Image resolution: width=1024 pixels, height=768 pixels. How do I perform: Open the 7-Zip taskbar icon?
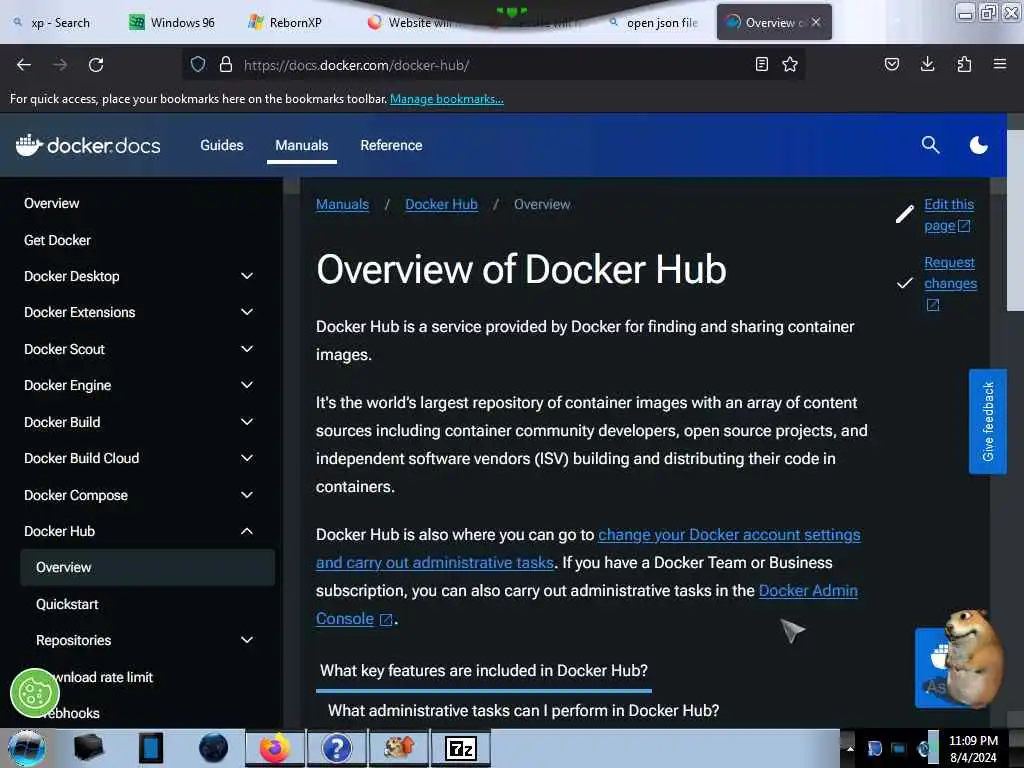coord(460,748)
